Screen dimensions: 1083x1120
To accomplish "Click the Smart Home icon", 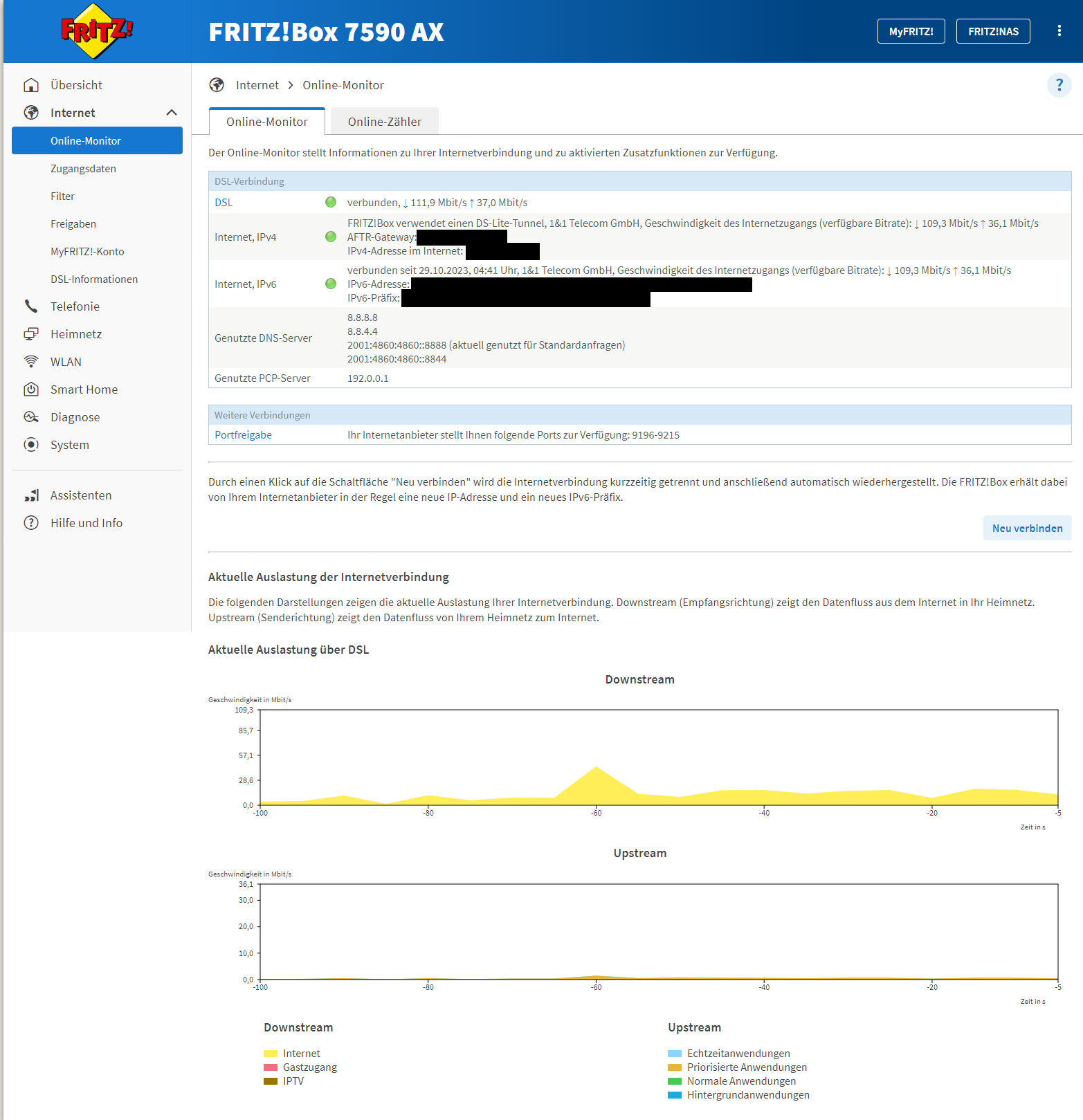I will (31, 389).
